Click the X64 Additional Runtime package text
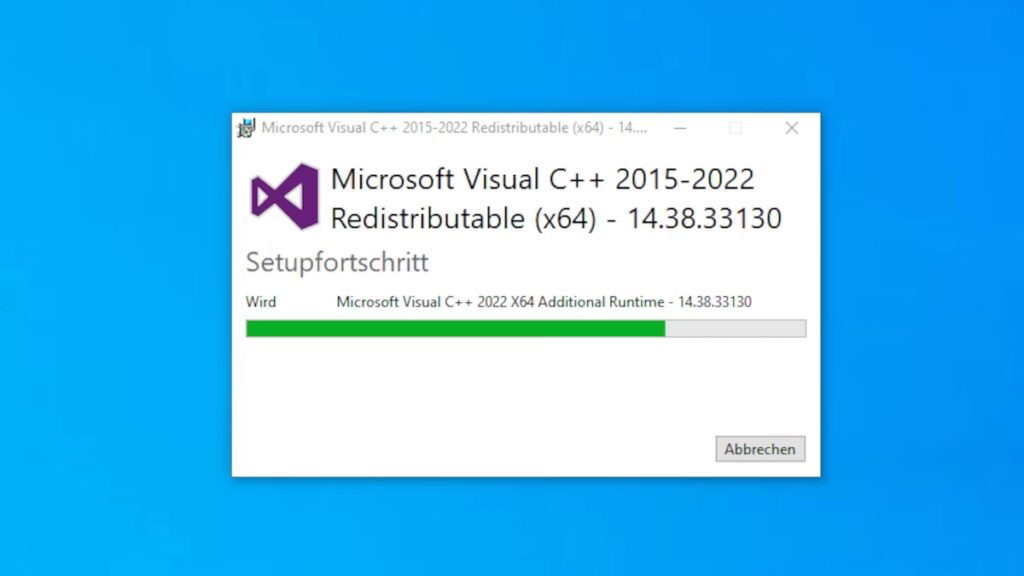 [x=587, y=302]
